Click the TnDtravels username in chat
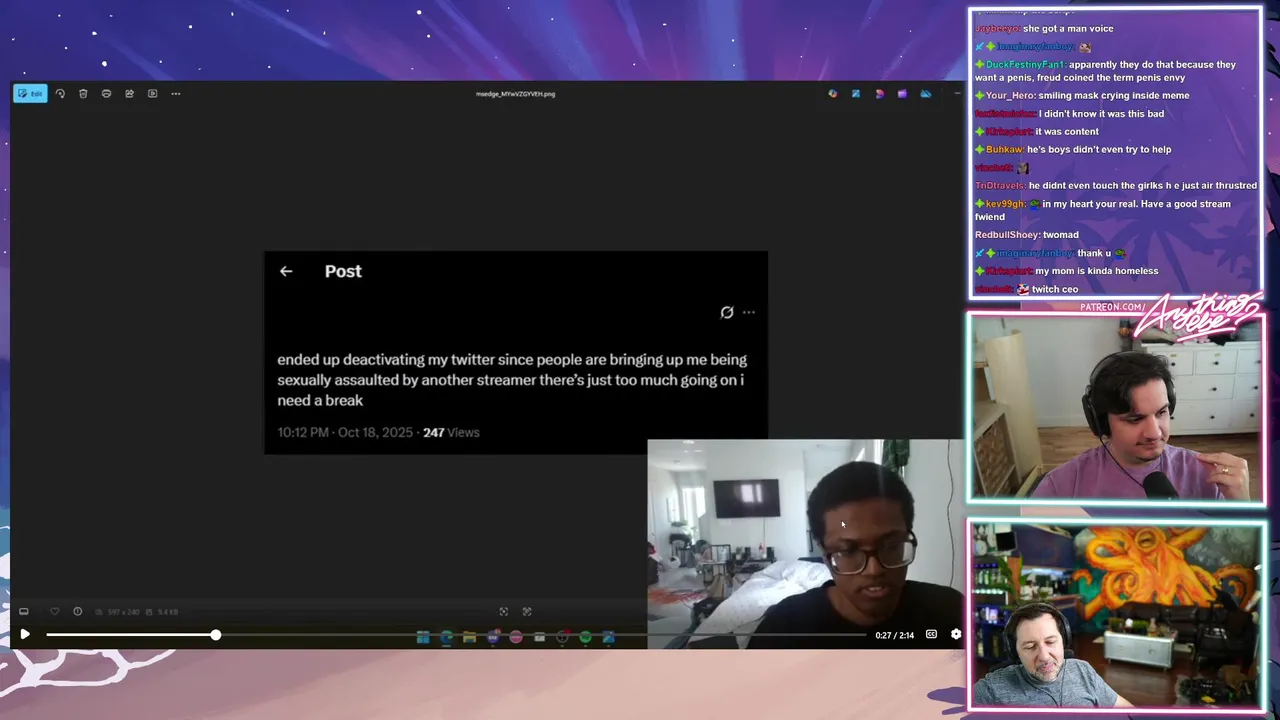Screen dimensions: 1280x720 [x=999, y=186]
